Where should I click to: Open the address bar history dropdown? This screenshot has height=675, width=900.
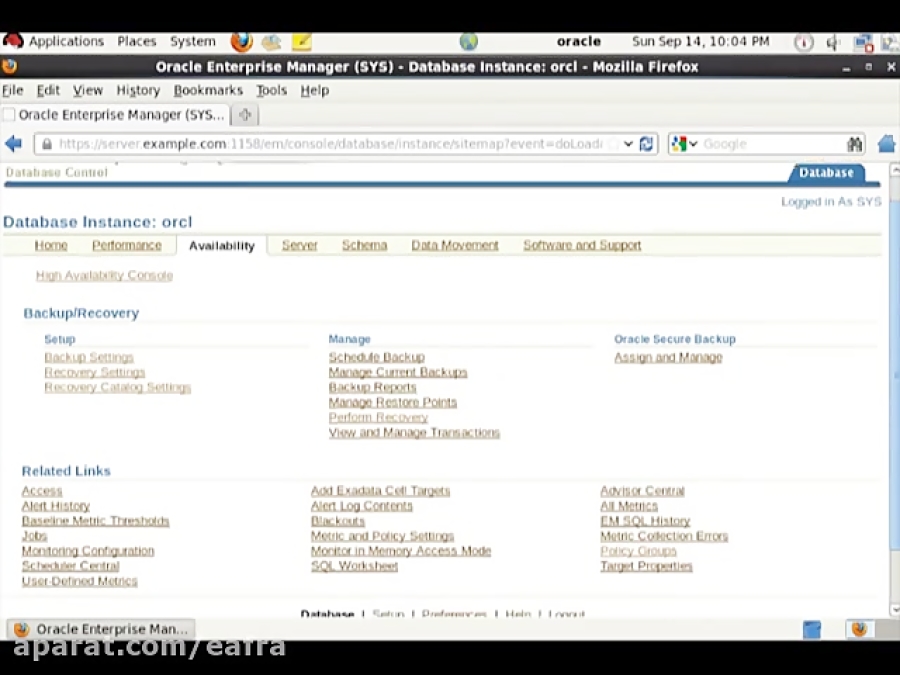point(628,143)
